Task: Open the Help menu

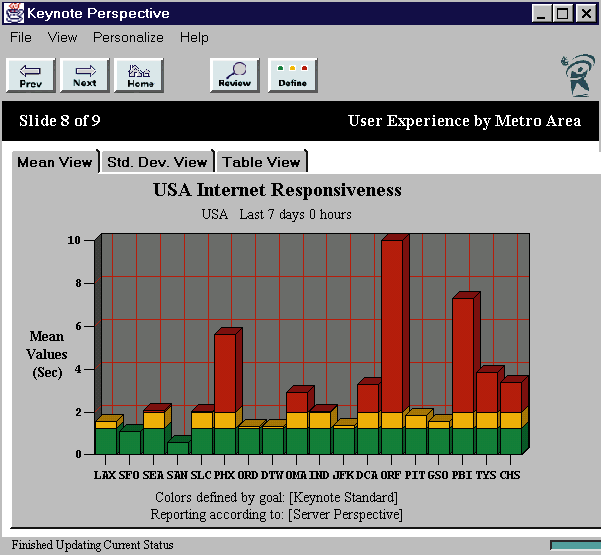Action: [x=194, y=38]
